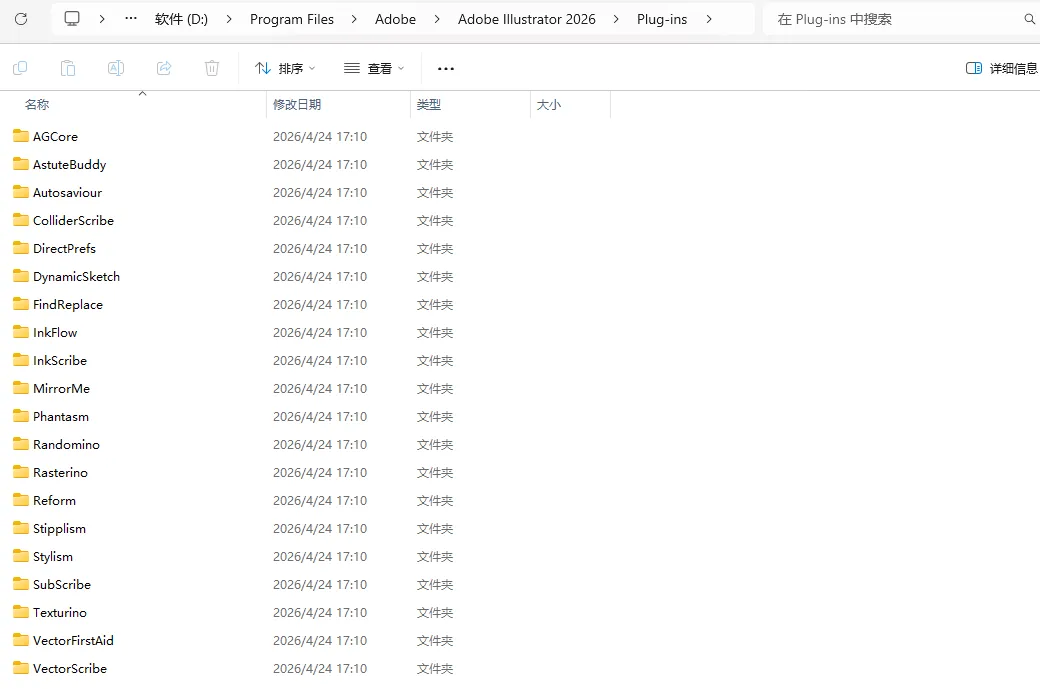Sort by the 修改日期 column header

(297, 104)
